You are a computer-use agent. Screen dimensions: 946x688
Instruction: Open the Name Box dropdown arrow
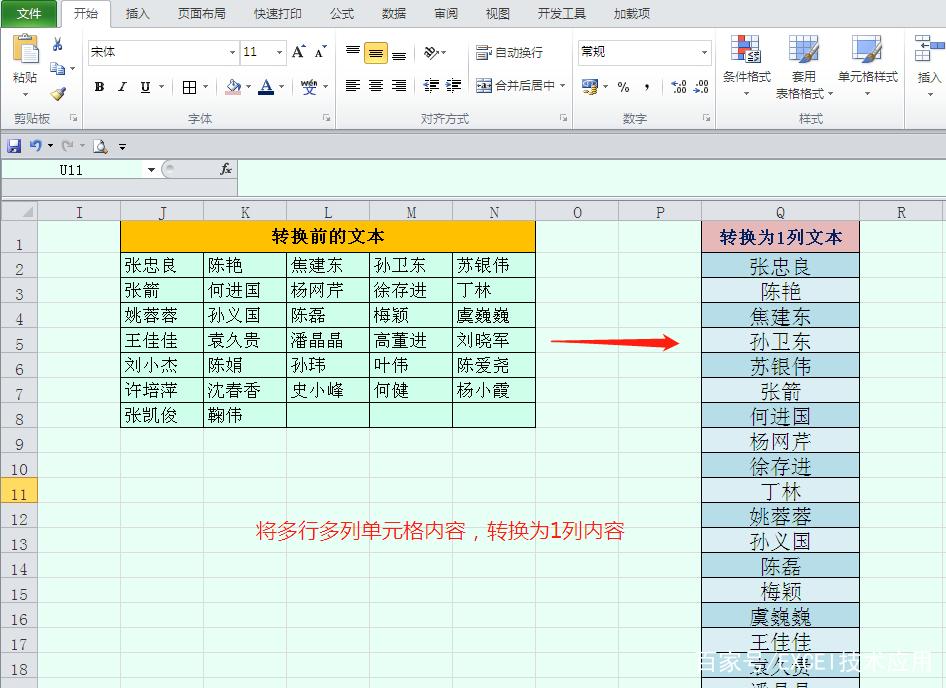click(x=151, y=170)
